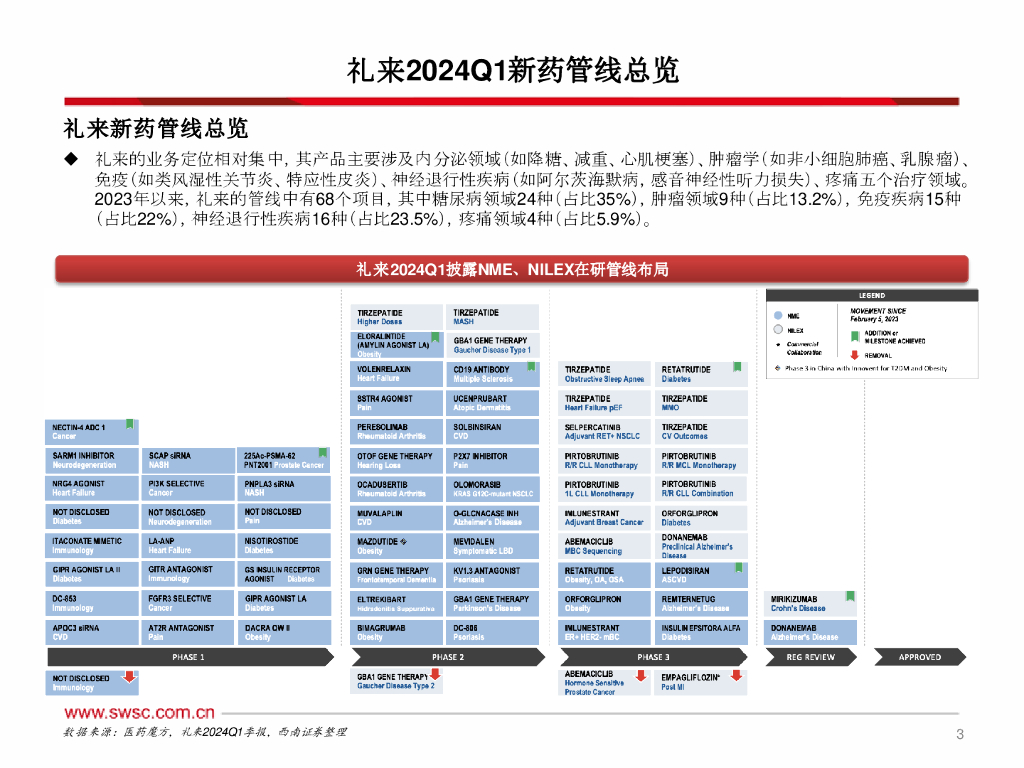1024x768 pixels.
Task: Select the ITACONATE MIMETIC Immunology card
Action: coord(92,546)
